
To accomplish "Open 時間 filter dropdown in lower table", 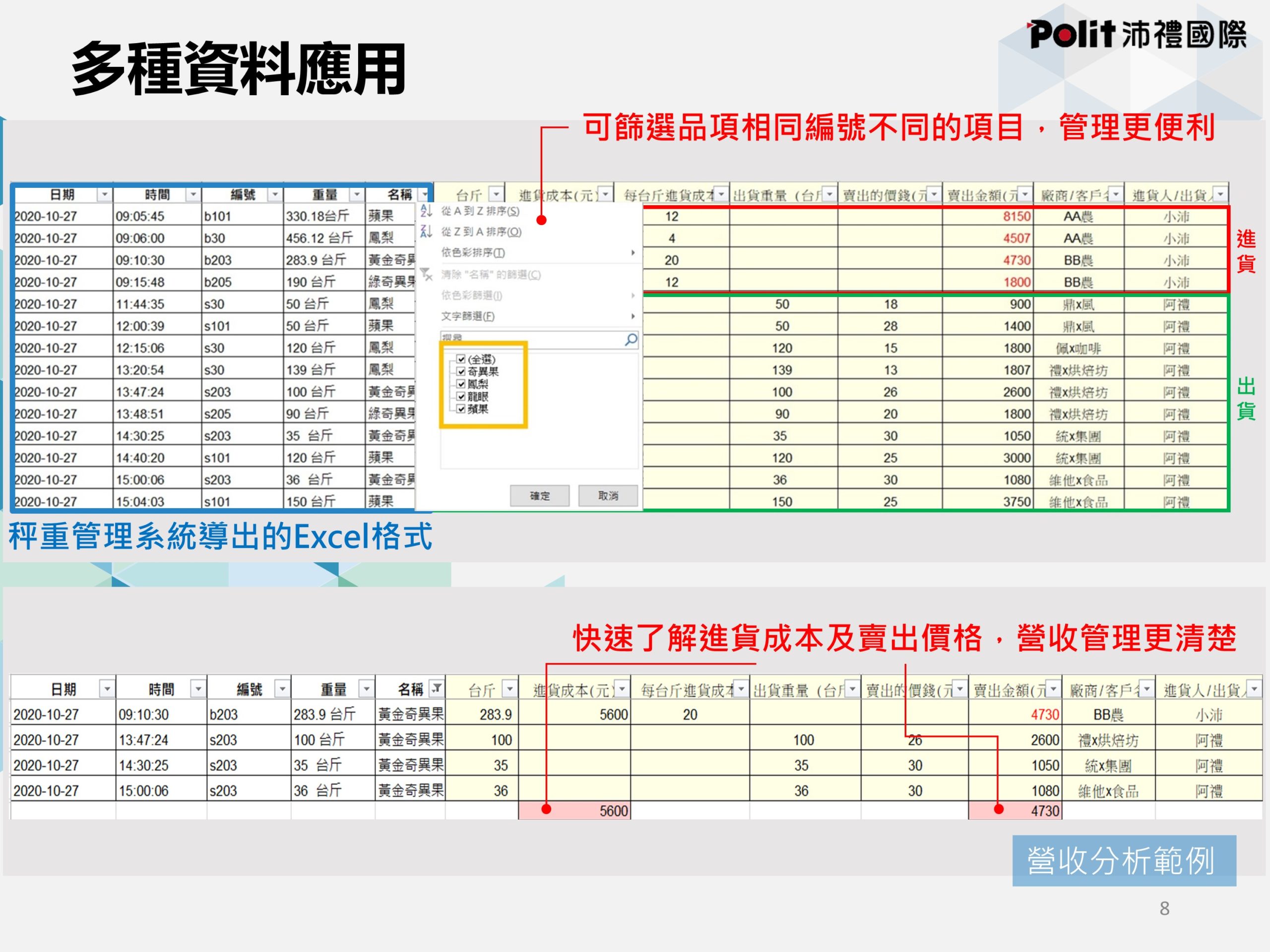I will coord(198,688).
